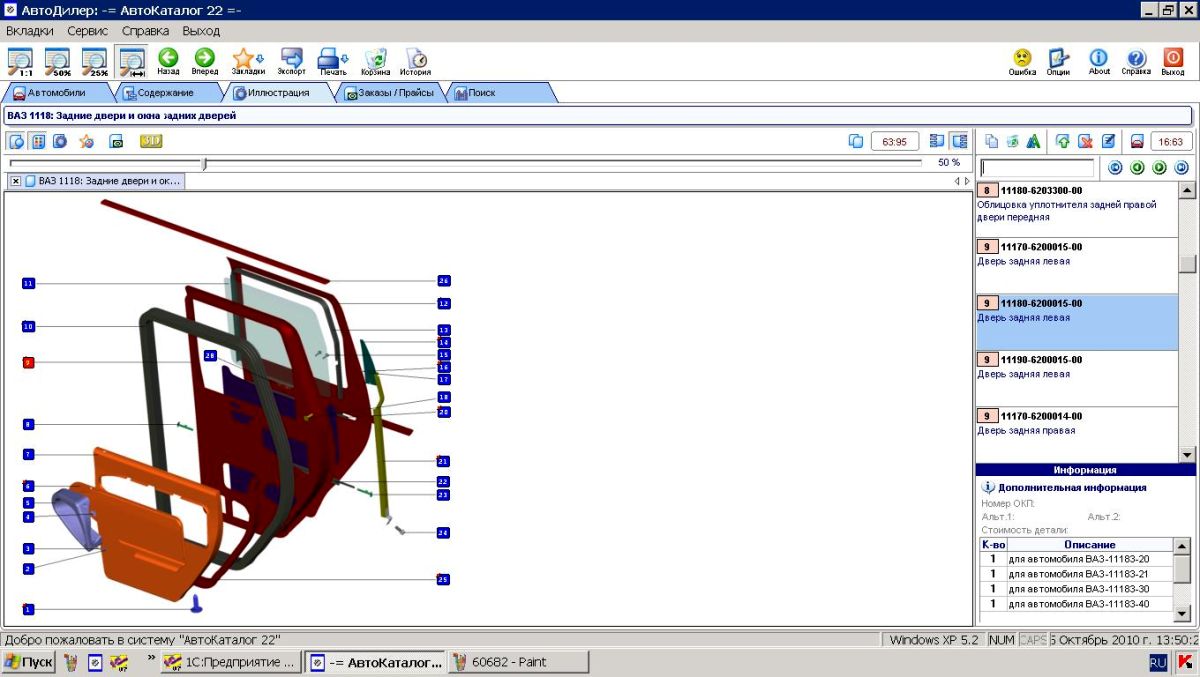Open the Пуск start button

click(x=29, y=662)
